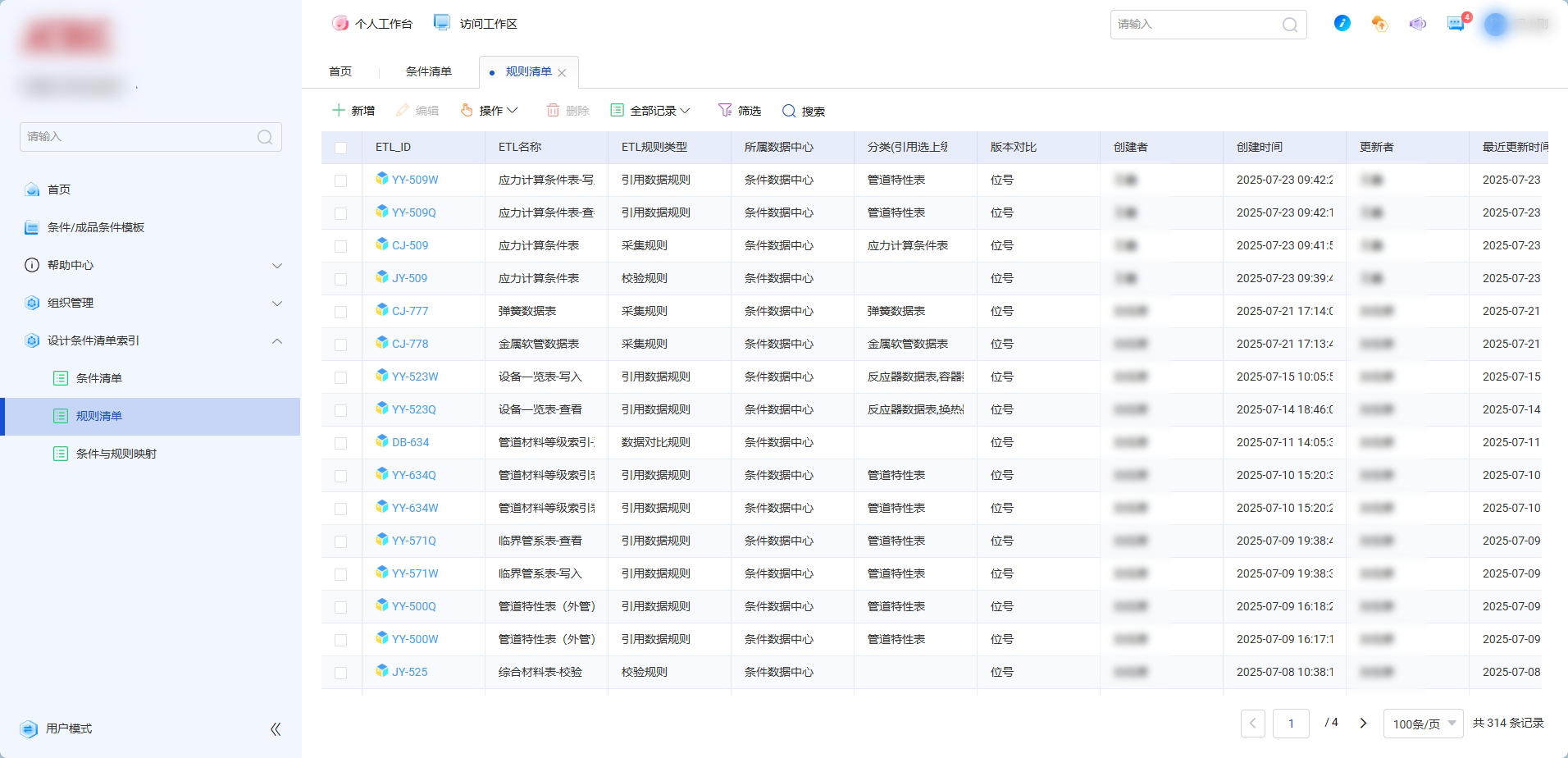The image size is (1568, 758).
Task: Click the 帮助中心 info icon
Action: [x=32, y=265]
